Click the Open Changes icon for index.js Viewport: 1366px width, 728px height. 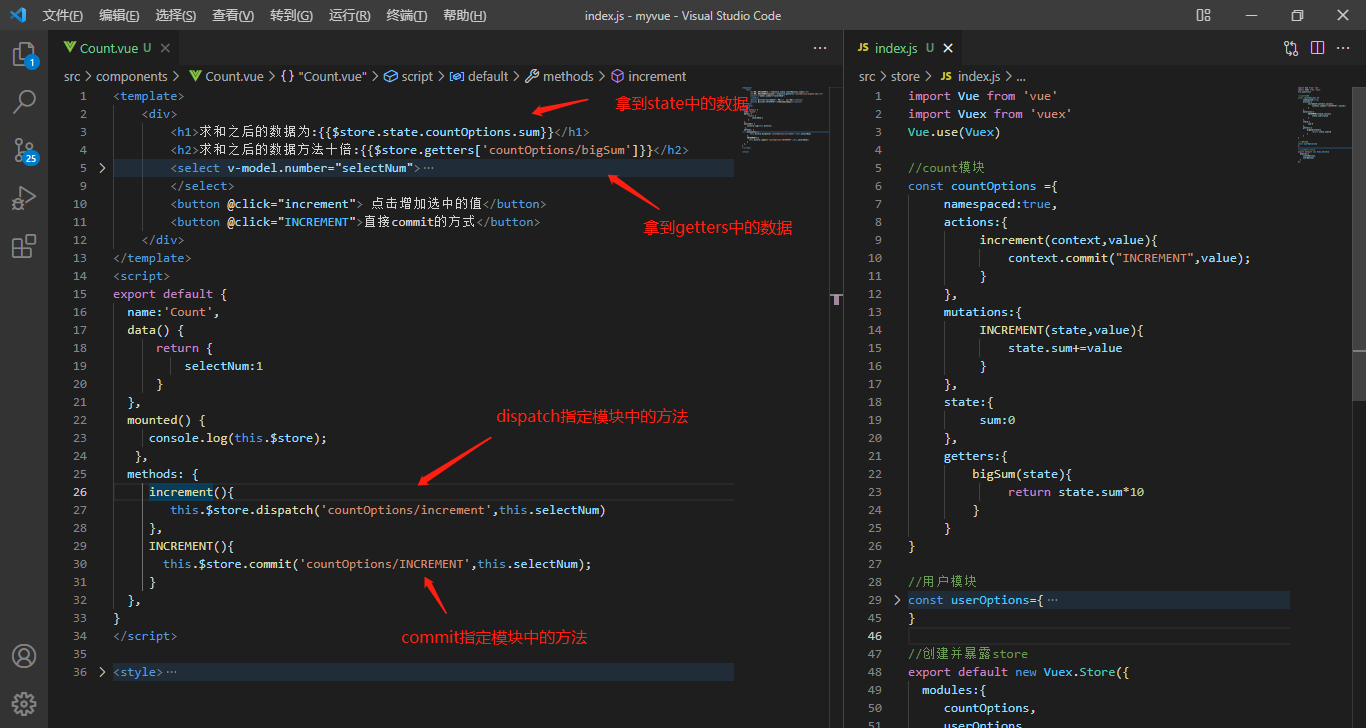[x=1291, y=48]
